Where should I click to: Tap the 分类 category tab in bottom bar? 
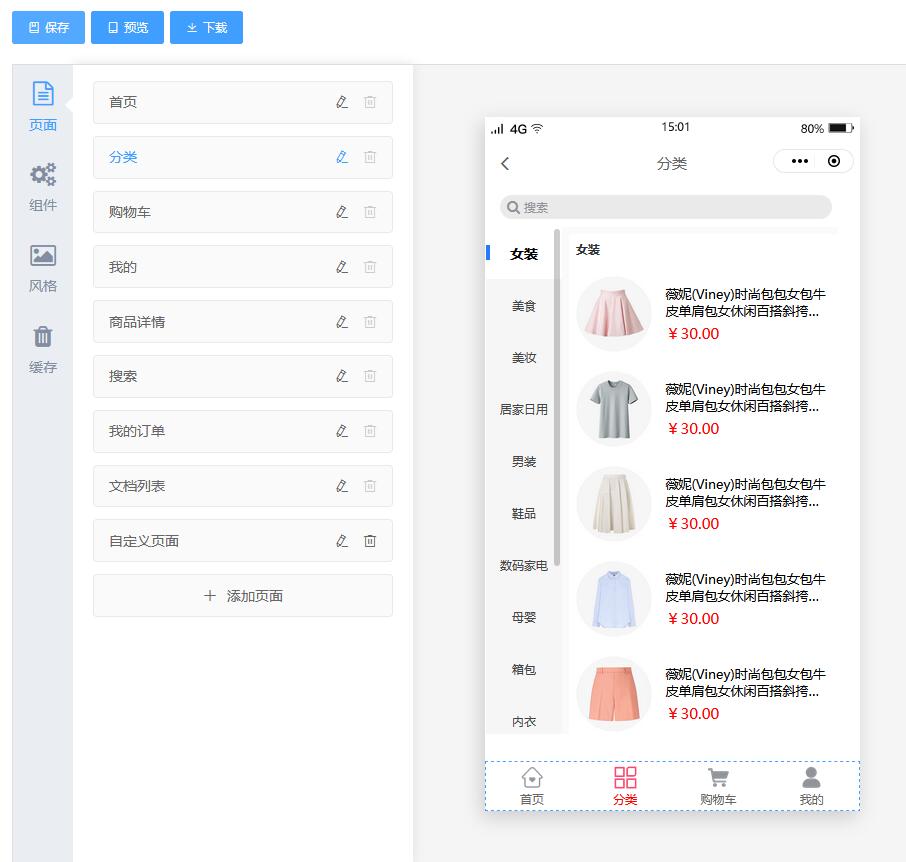click(625, 786)
